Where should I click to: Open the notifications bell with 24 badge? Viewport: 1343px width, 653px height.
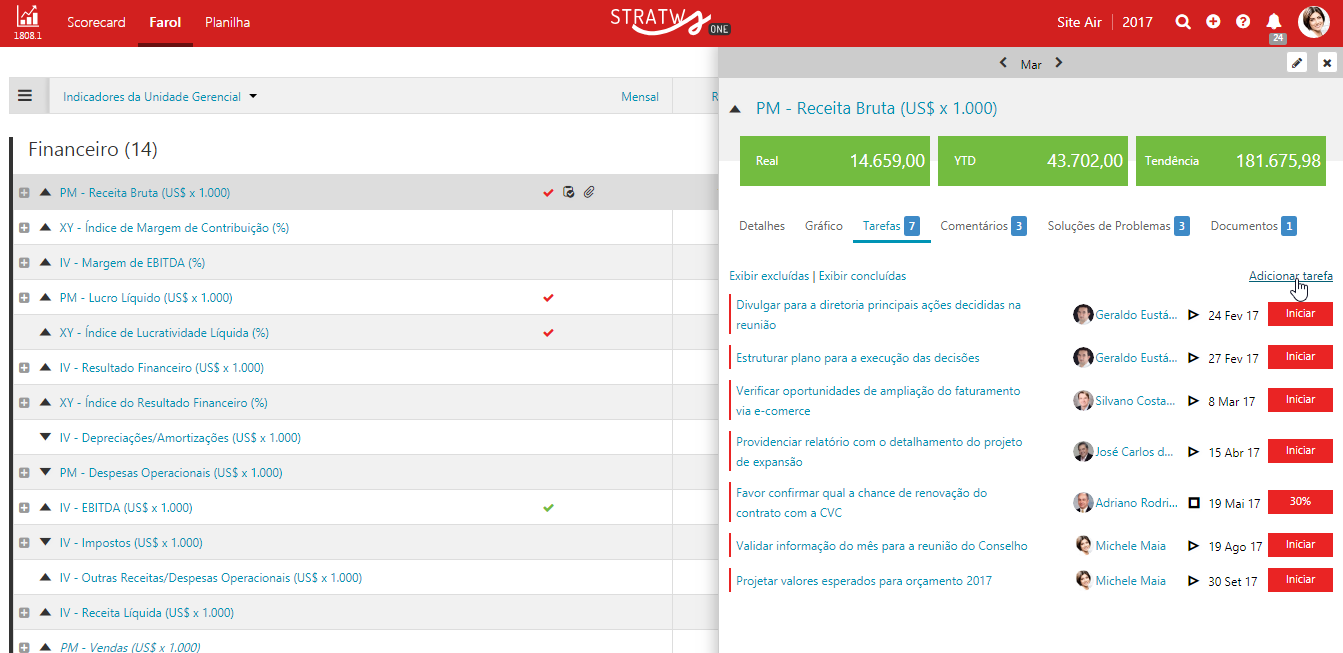tap(1274, 21)
